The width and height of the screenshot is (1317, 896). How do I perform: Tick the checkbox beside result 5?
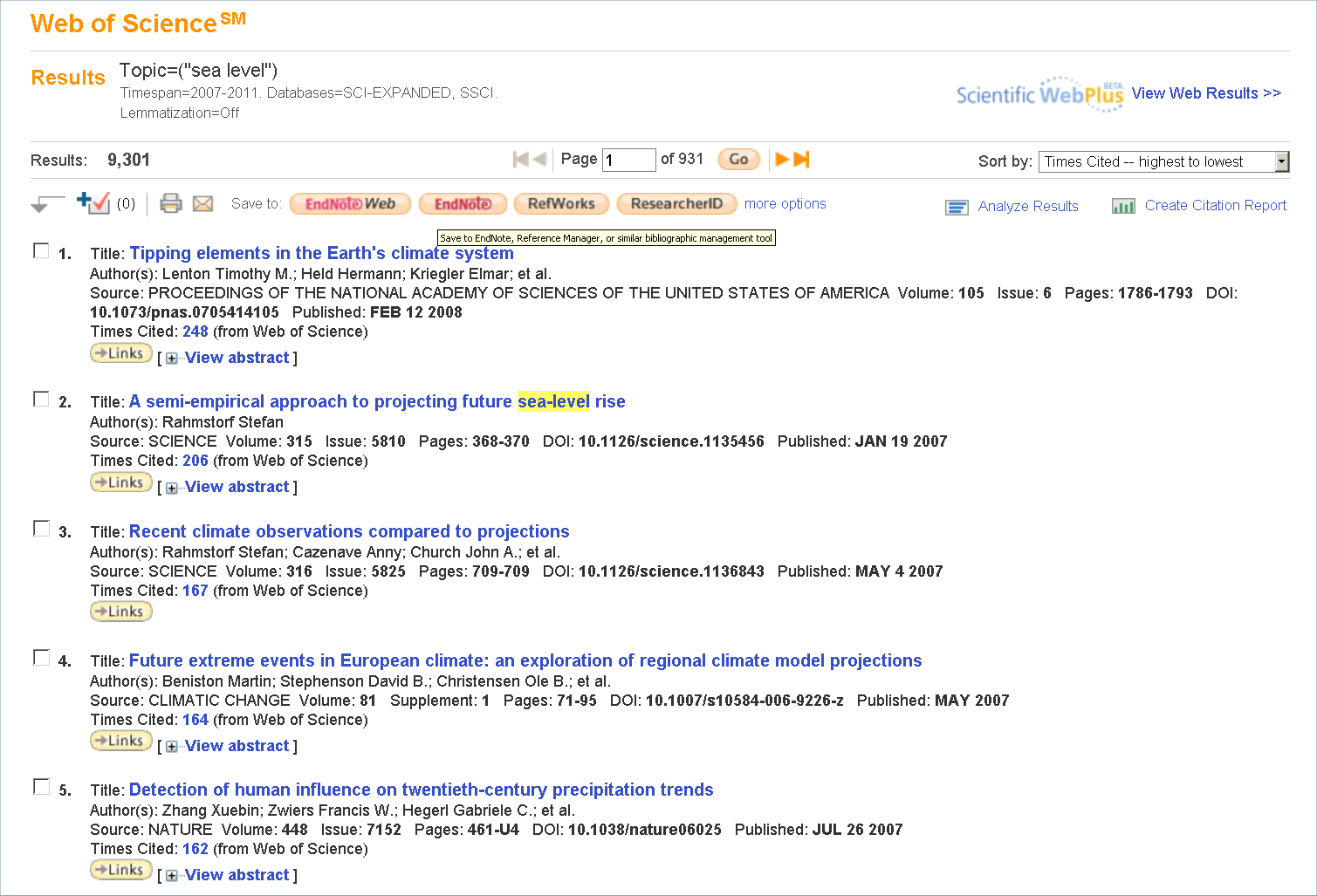point(41,787)
